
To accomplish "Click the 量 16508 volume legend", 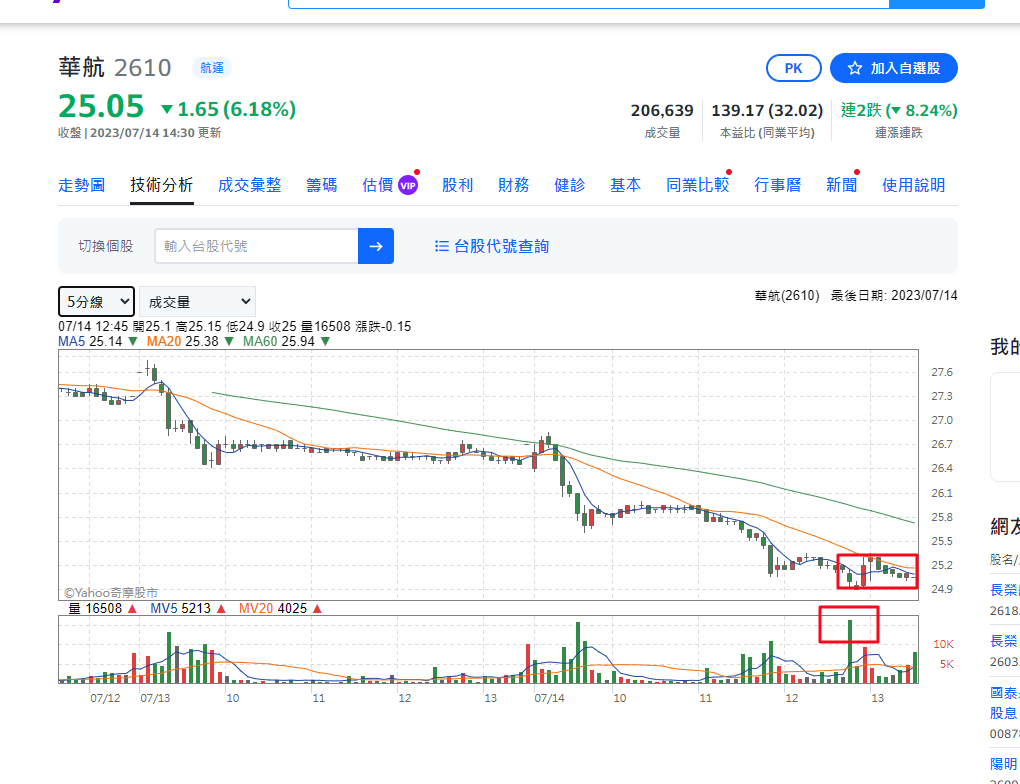I will 102,608.
